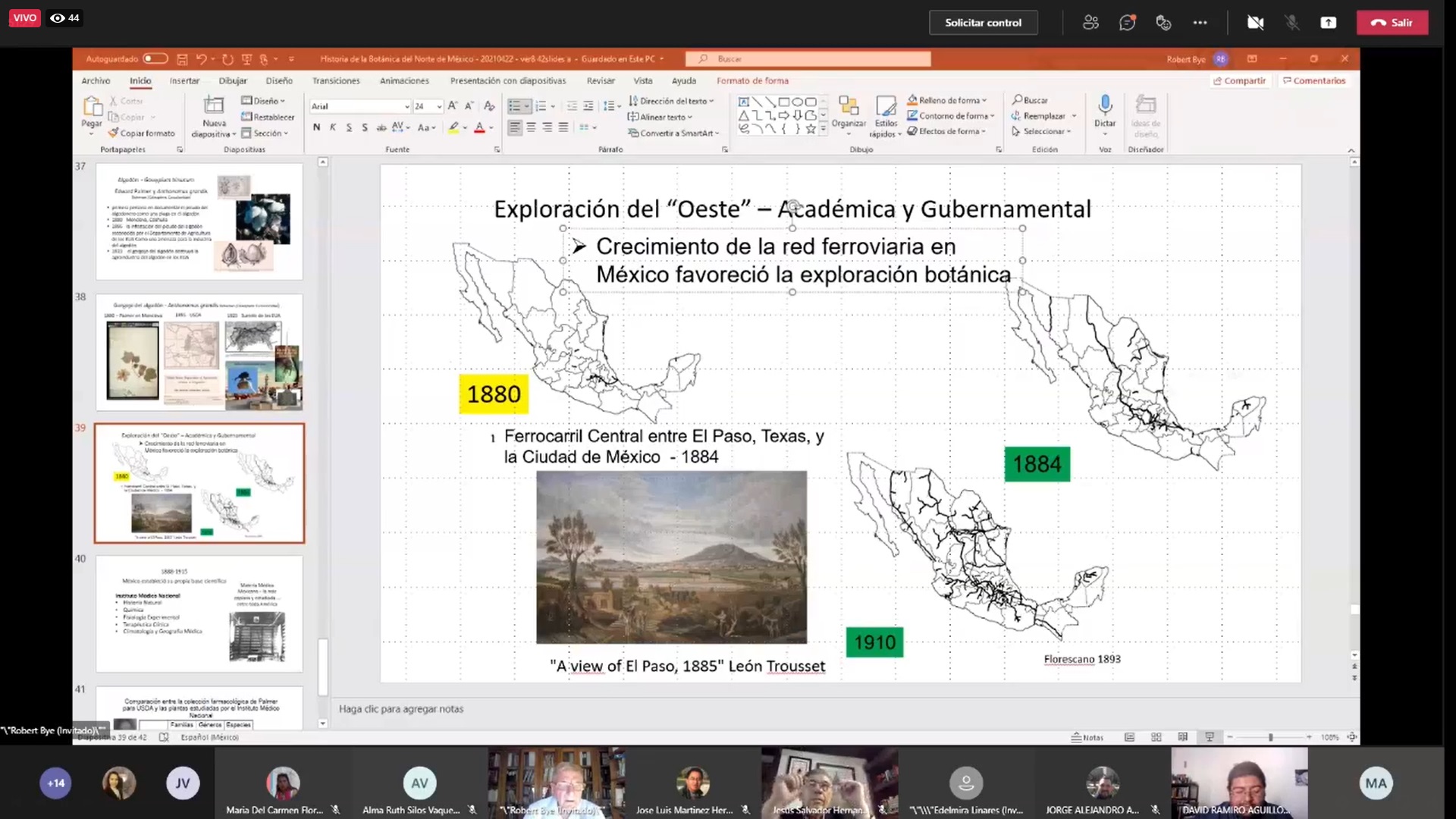The image size is (1456, 819).
Task: Toggle bold (N) formatting
Action: (316, 127)
